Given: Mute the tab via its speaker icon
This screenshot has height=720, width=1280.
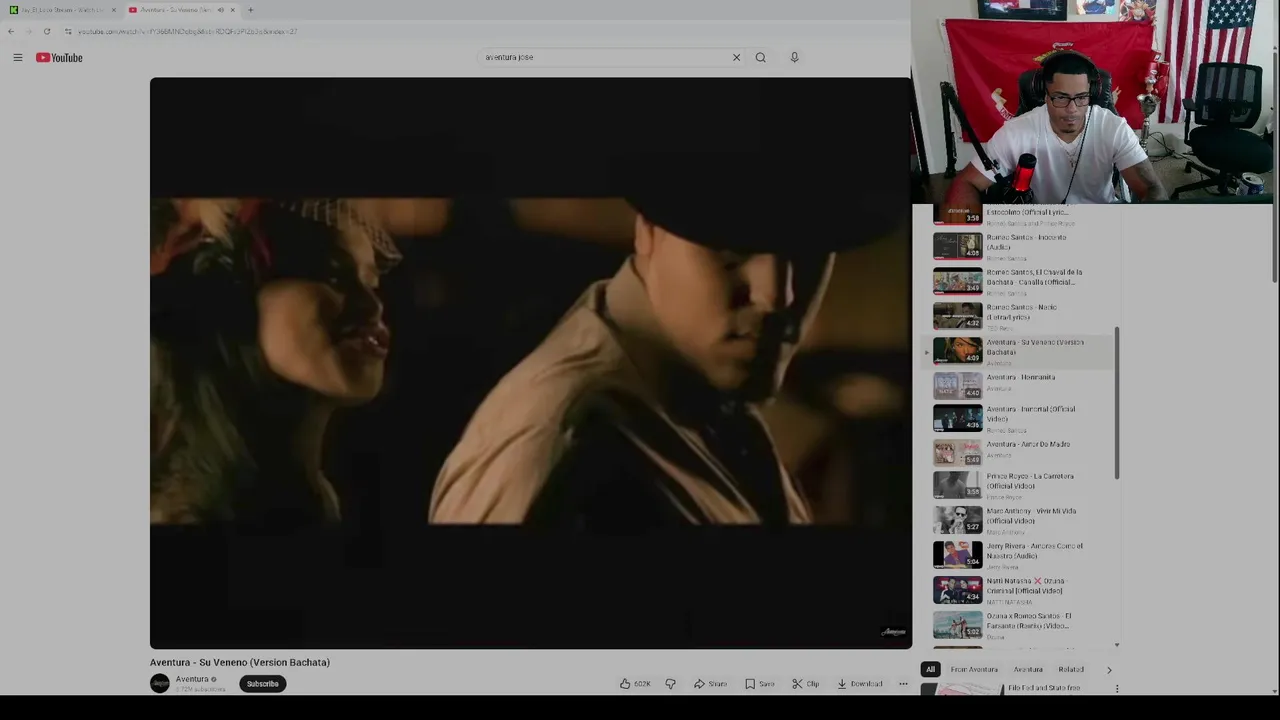Looking at the screenshot, I should click(220, 10).
